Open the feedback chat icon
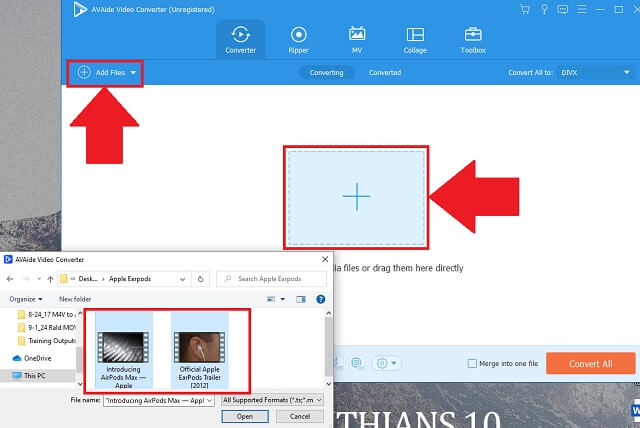Screen dimensions: 640x428 click(x=563, y=8)
